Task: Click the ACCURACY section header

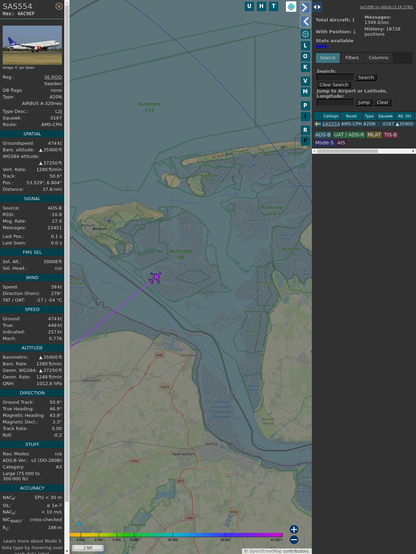Action: point(32,488)
